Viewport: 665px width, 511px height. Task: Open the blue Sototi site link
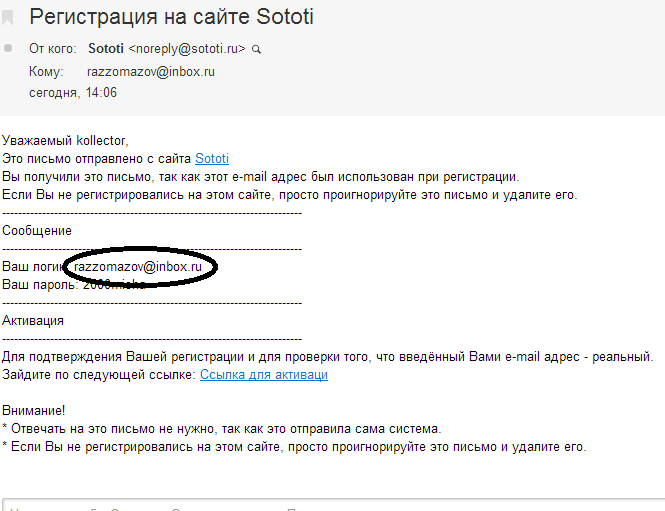[212, 158]
